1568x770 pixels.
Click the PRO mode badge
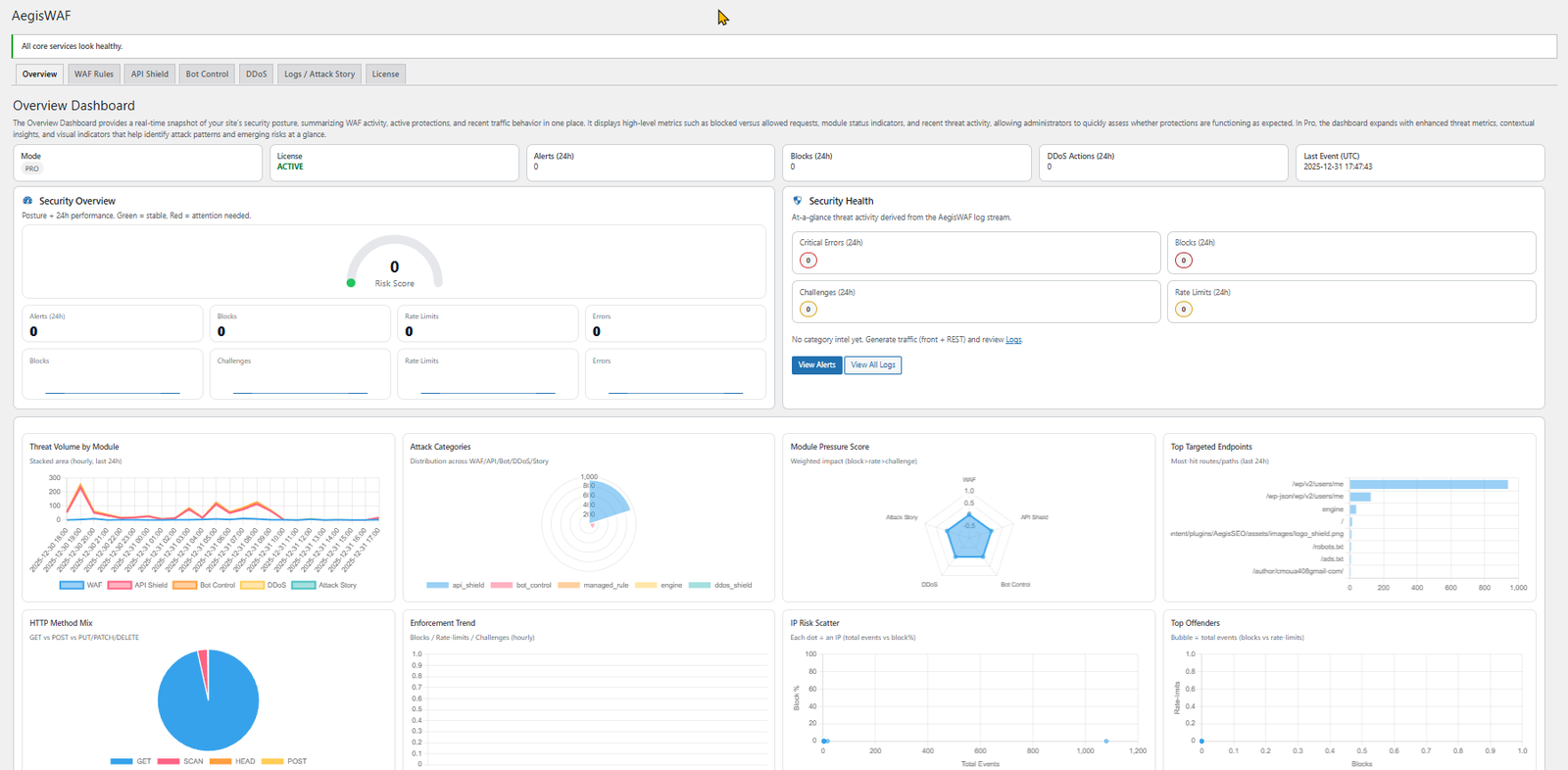pyautogui.click(x=32, y=168)
